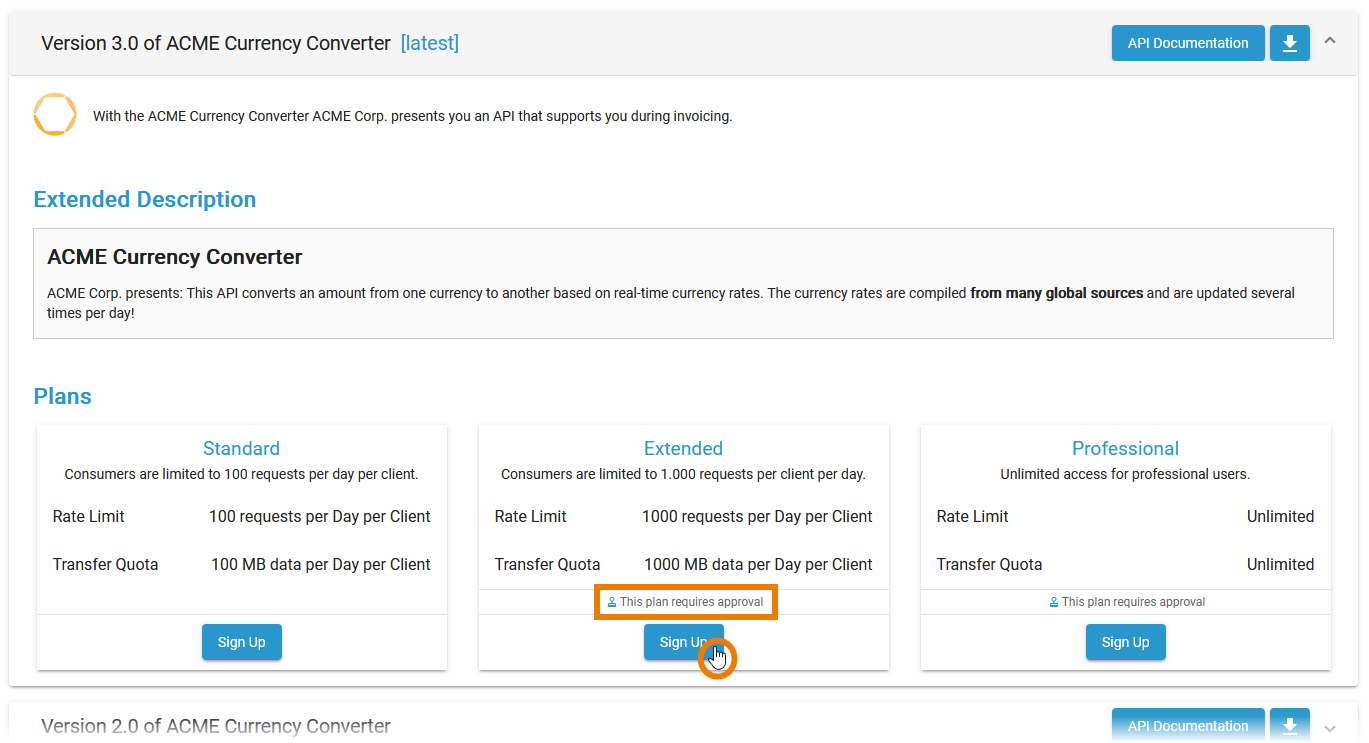Click 'Unlimited access for professional users.' text
The width and height of the screenshot is (1369, 743).
[x=1126, y=474]
